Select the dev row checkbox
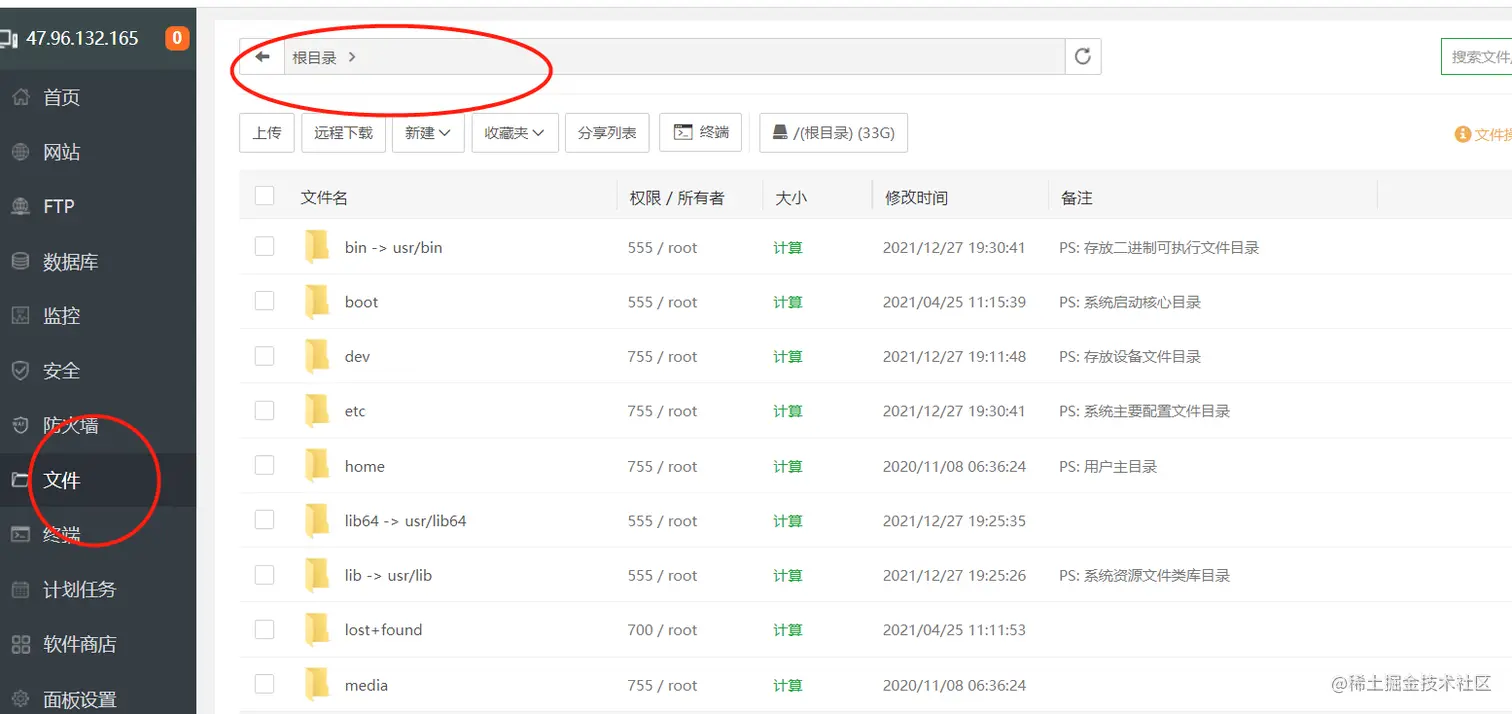Viewport: 1512px width, 714px height. (x=264, y=355)
